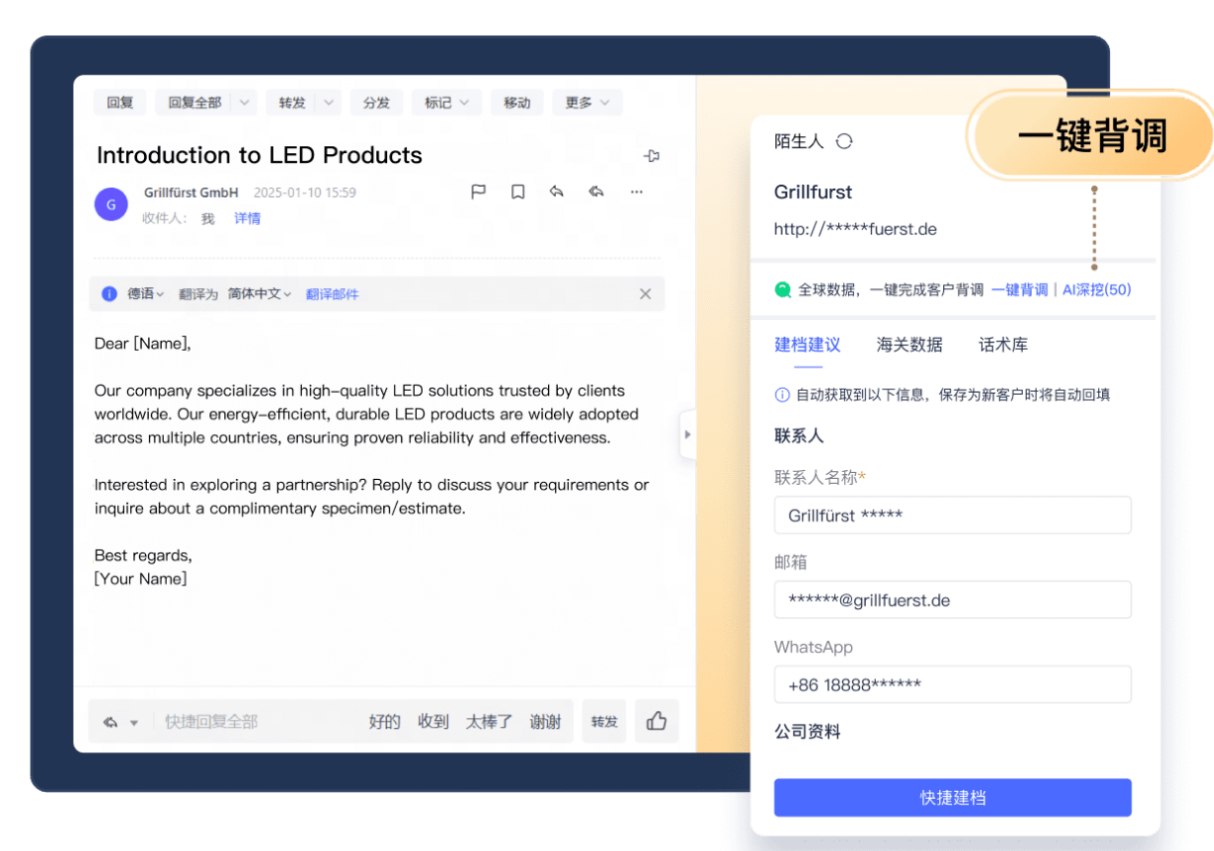
Task: Collapse the side panel with the arrow handle
Action: [x=687, y=434]
